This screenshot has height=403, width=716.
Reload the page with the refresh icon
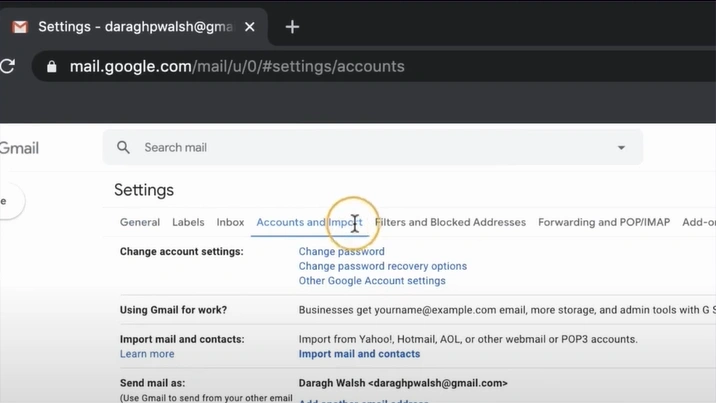(x=7, y=66)
